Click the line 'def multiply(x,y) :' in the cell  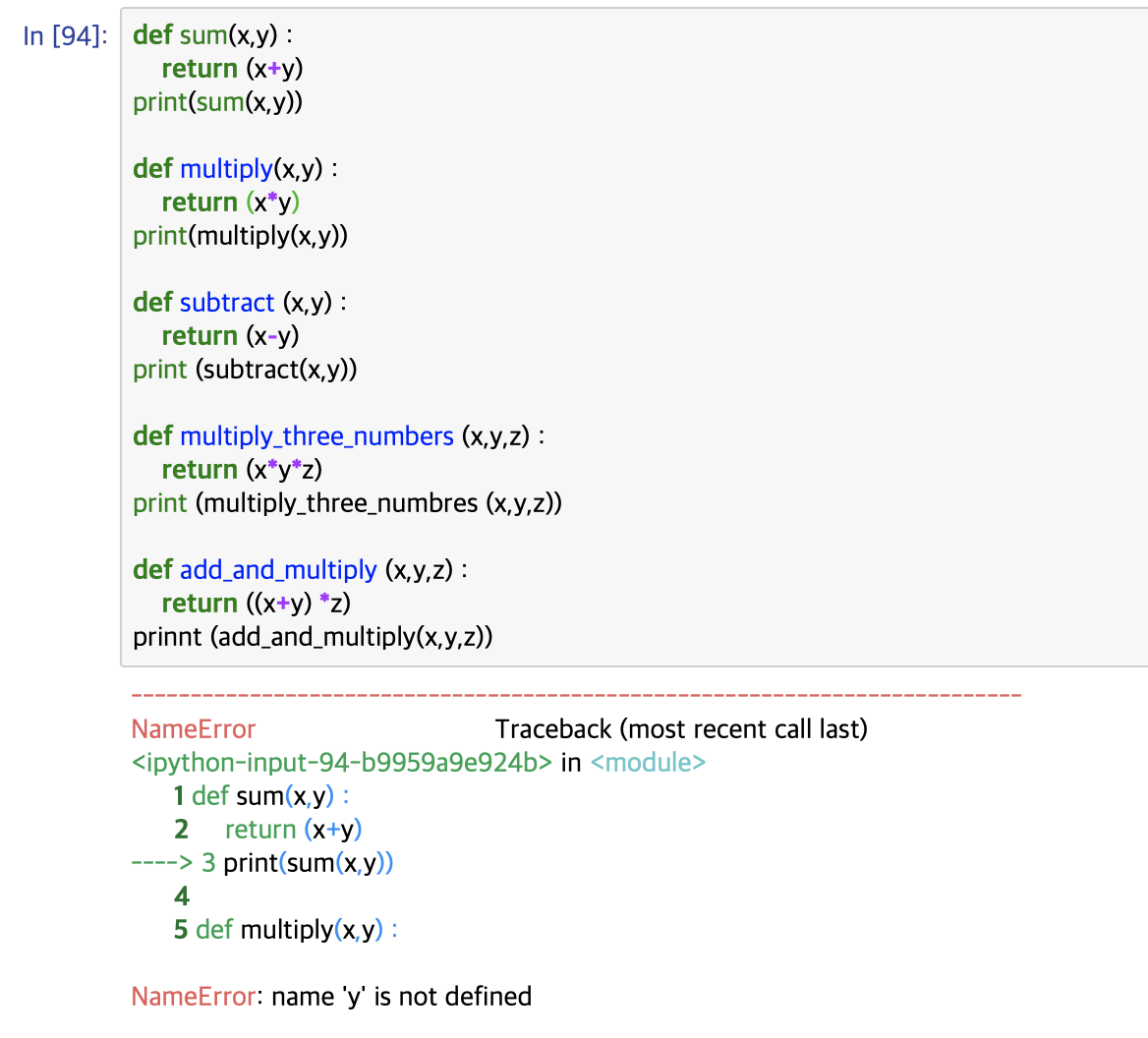click(236, 169)
